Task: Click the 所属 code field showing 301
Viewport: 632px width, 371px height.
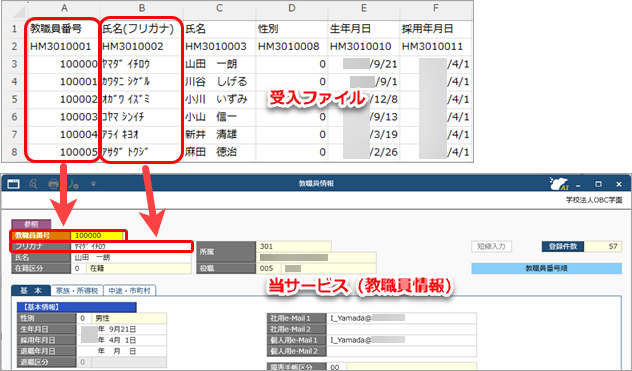Action: (293, 246)
